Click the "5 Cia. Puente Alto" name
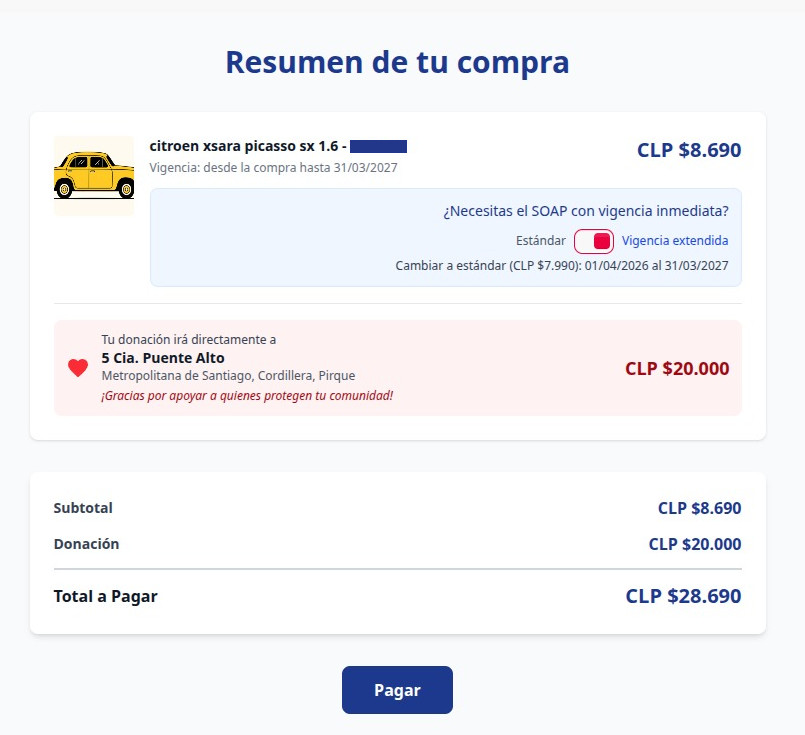 point(163,358)
